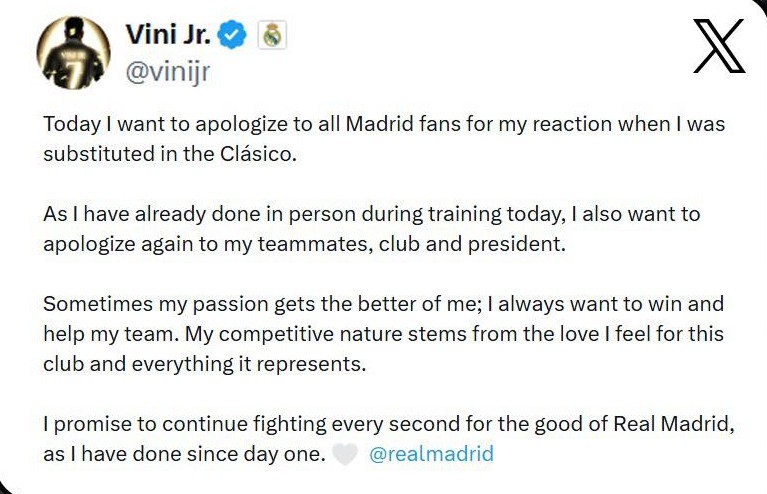767x494 pixels.
Task: Click the line starting "As I have already done"
Action: 371,215
